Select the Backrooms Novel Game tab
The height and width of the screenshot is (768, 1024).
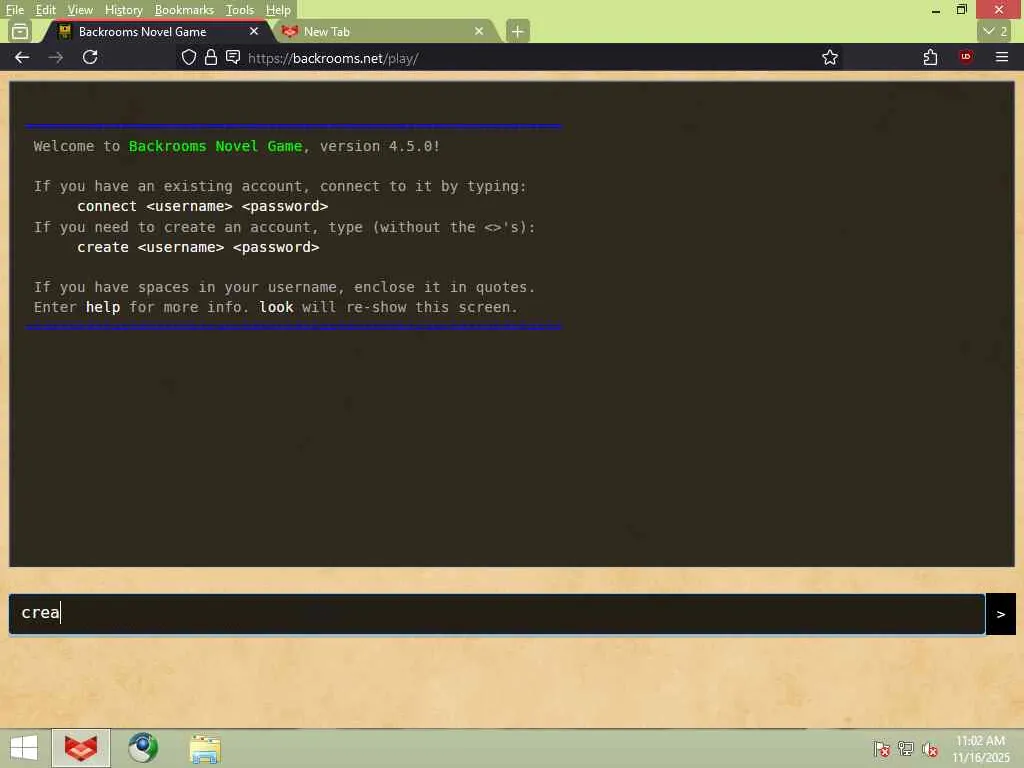157,31
